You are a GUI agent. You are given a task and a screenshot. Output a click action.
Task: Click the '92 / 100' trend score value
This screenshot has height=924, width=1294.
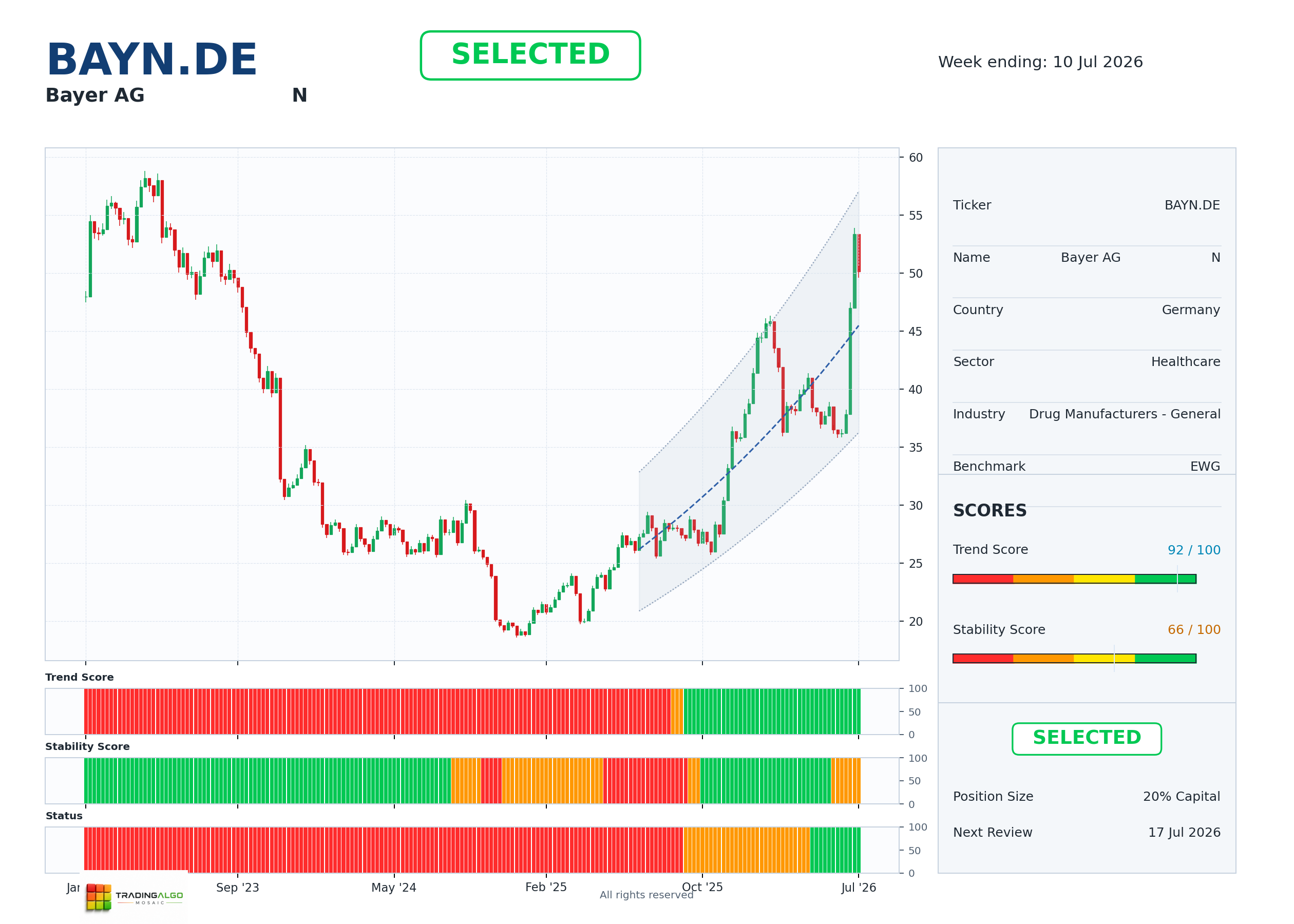coord(1194,550)
